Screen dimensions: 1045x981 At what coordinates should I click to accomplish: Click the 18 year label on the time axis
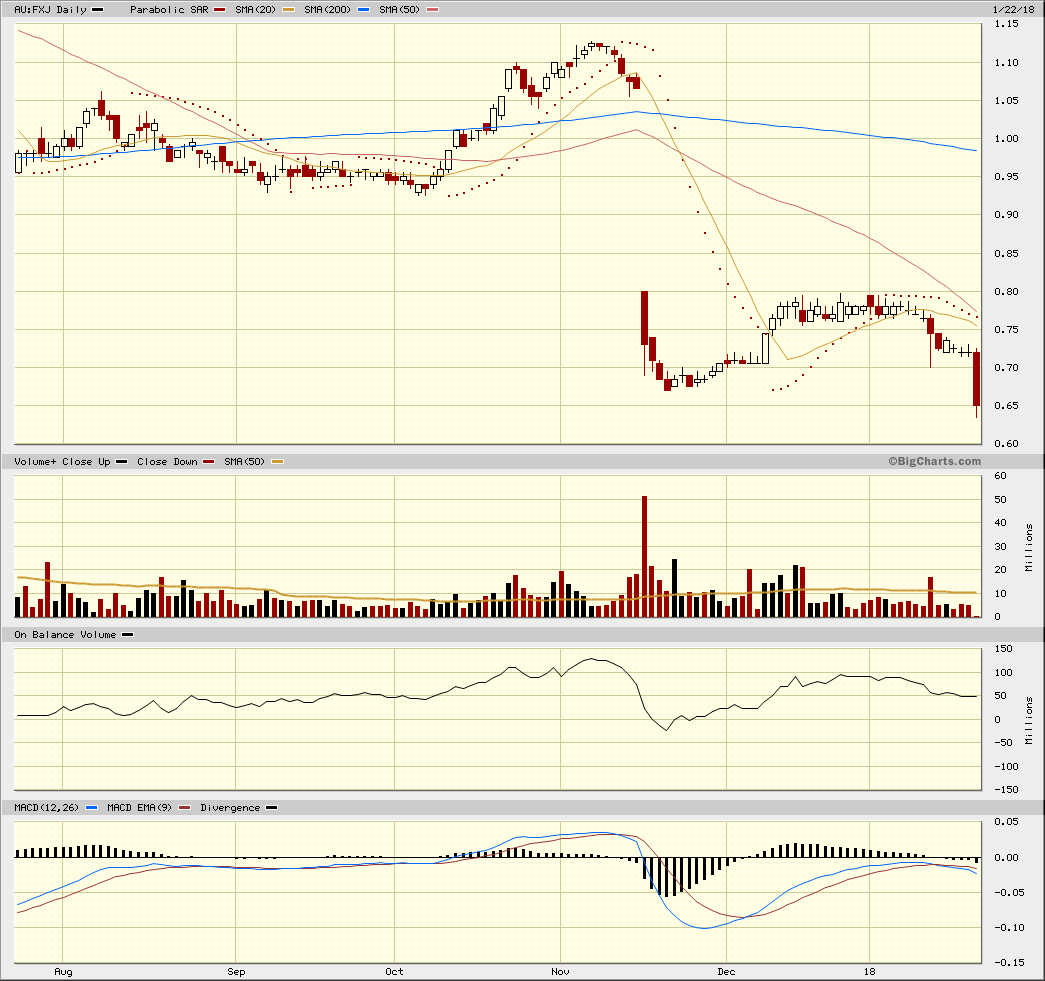click(870, 972)
